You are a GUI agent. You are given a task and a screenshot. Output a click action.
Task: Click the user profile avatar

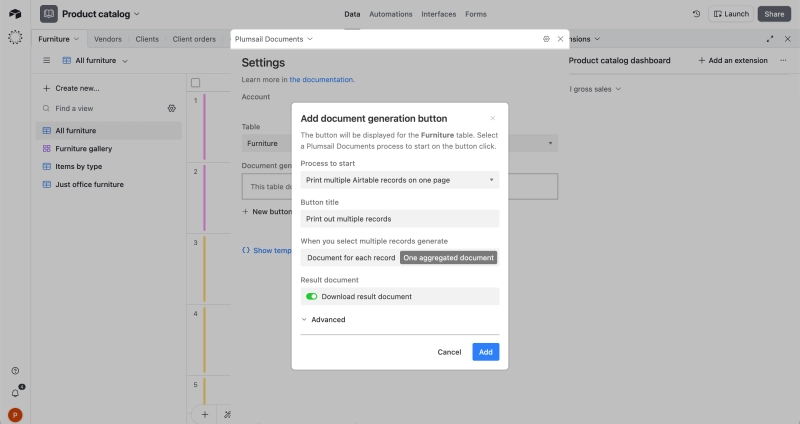point(15,415)
